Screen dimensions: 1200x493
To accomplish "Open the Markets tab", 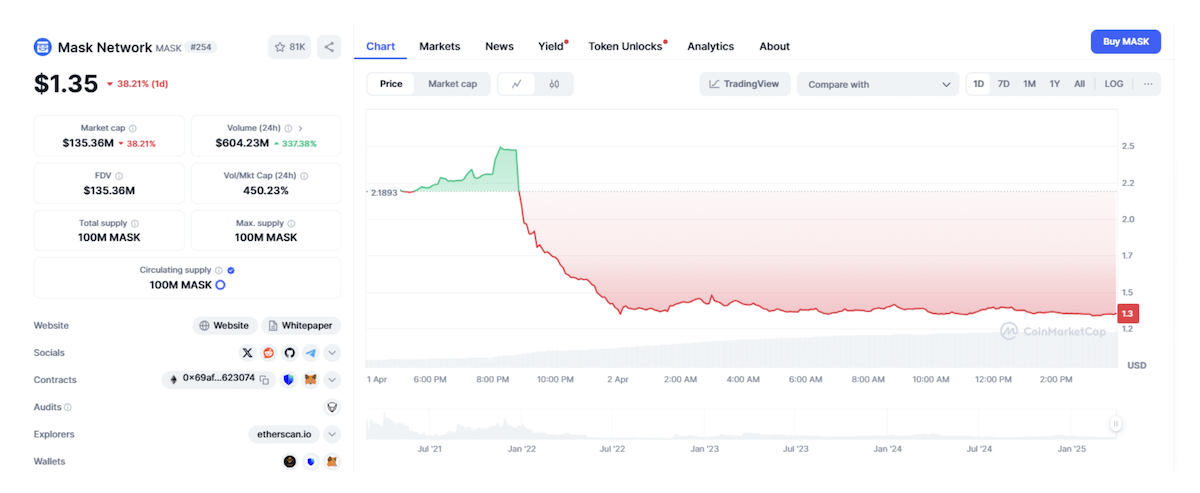I will click(440, 46).
